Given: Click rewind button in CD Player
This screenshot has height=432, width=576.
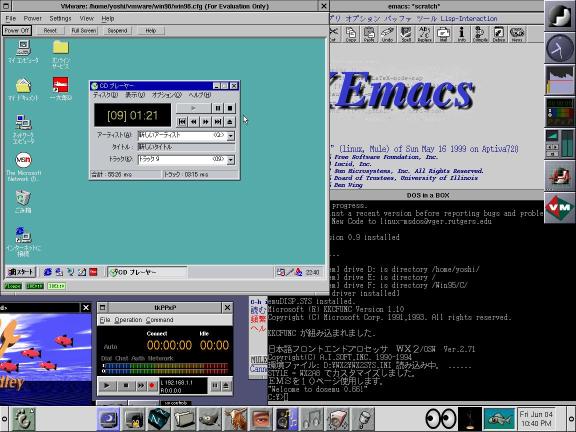Looking at the screenshot, I should tap(194, 122).
